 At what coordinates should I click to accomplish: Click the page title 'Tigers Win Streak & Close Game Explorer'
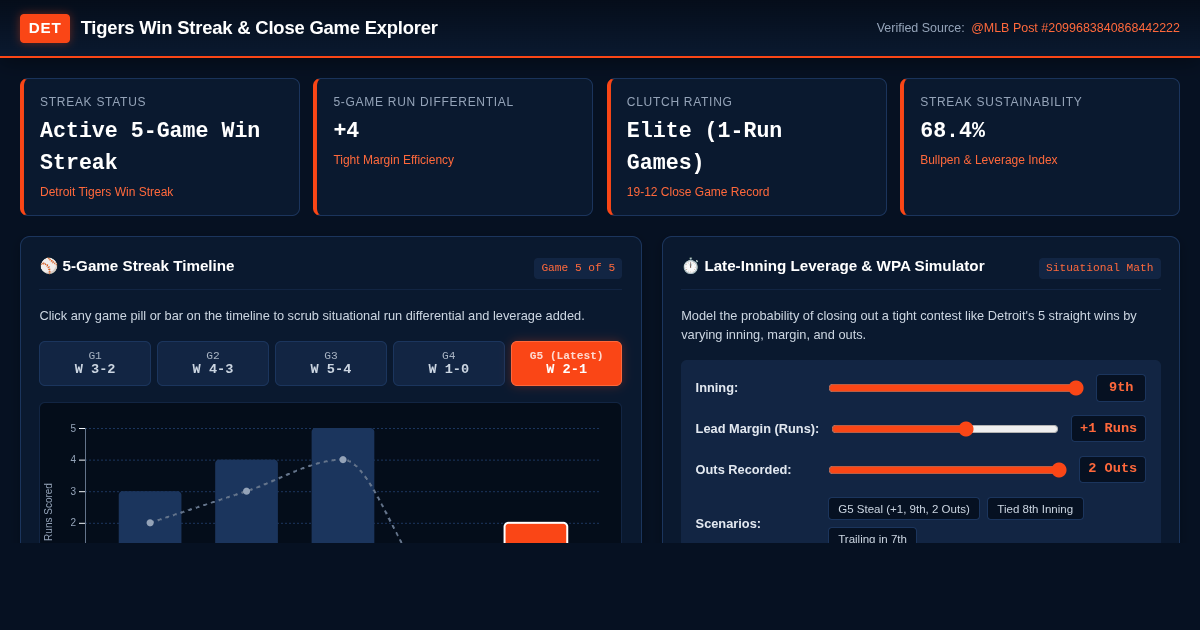click(259, 28)
